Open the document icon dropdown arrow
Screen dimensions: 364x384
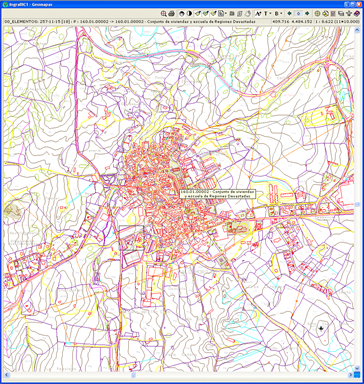pyautogui.click(x=226, y=14)
